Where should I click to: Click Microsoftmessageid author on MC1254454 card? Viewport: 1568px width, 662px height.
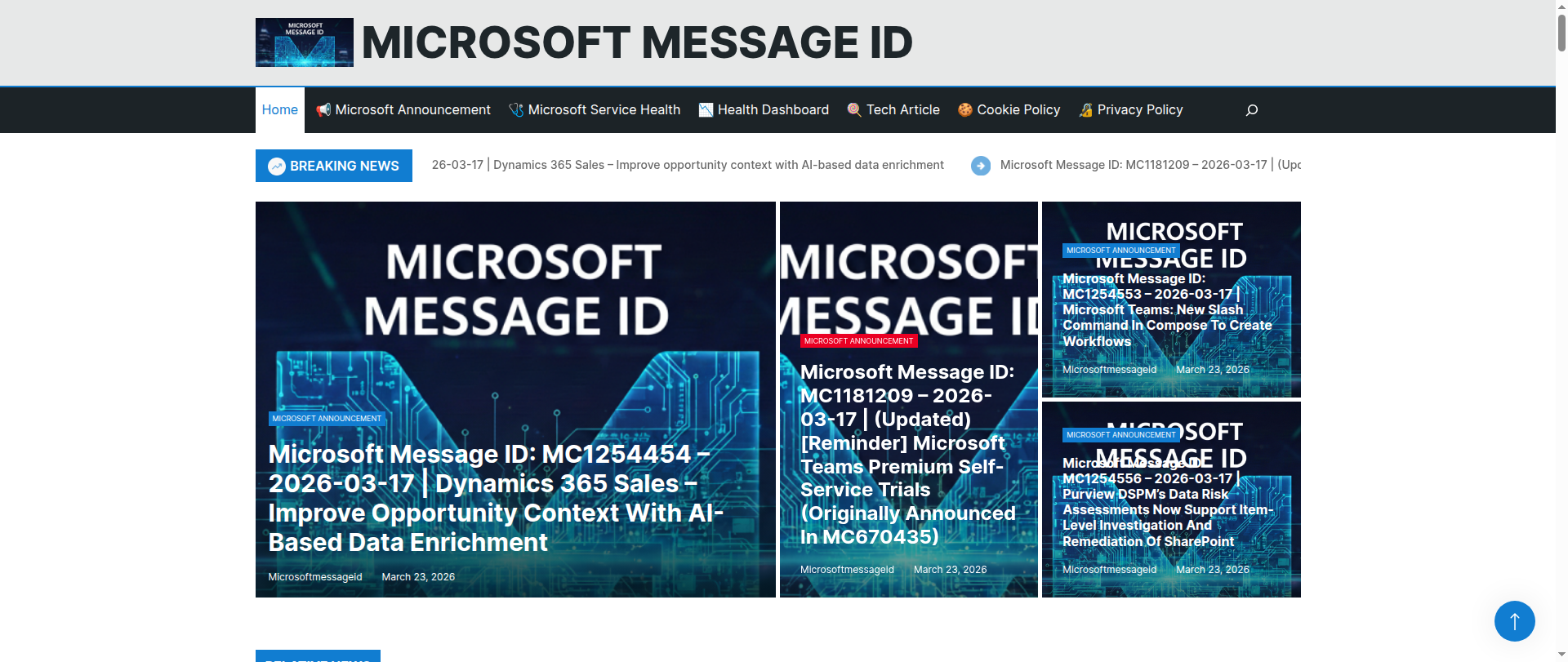click(315, 577)
